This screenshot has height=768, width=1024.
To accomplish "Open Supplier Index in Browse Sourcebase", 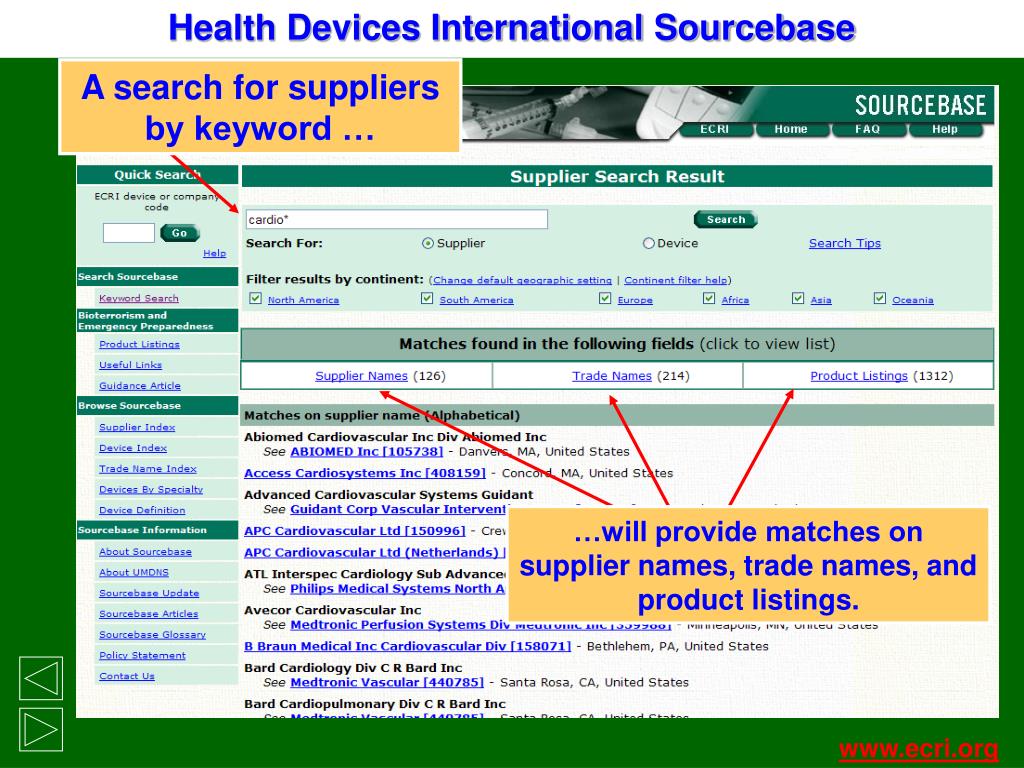I will pyautogui.click(x=137, y=427).
